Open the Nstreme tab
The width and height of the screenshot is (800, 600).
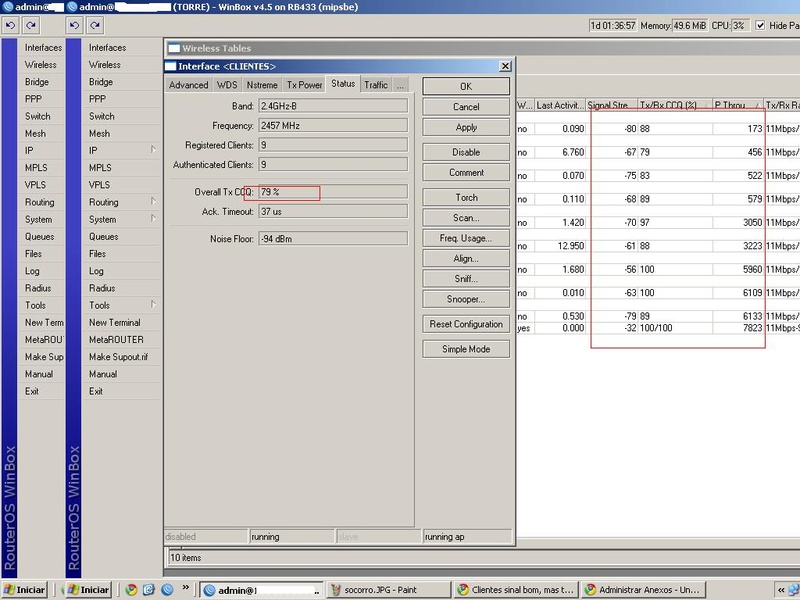click(262, 85)
